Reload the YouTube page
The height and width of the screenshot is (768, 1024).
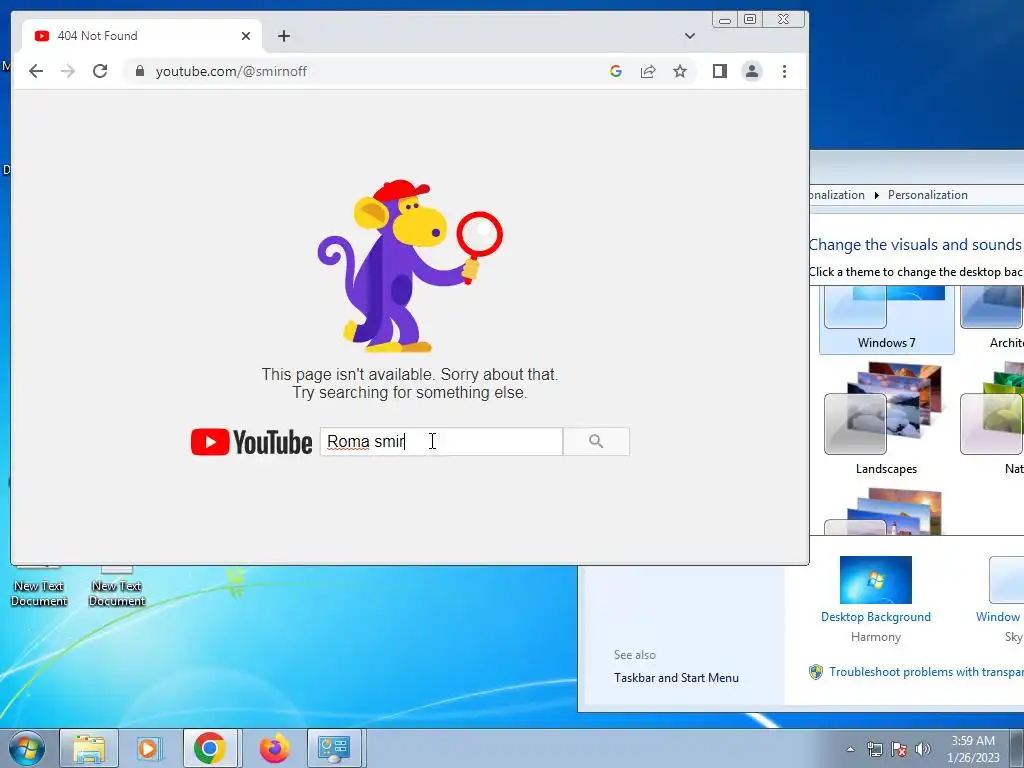pos(100,71)
